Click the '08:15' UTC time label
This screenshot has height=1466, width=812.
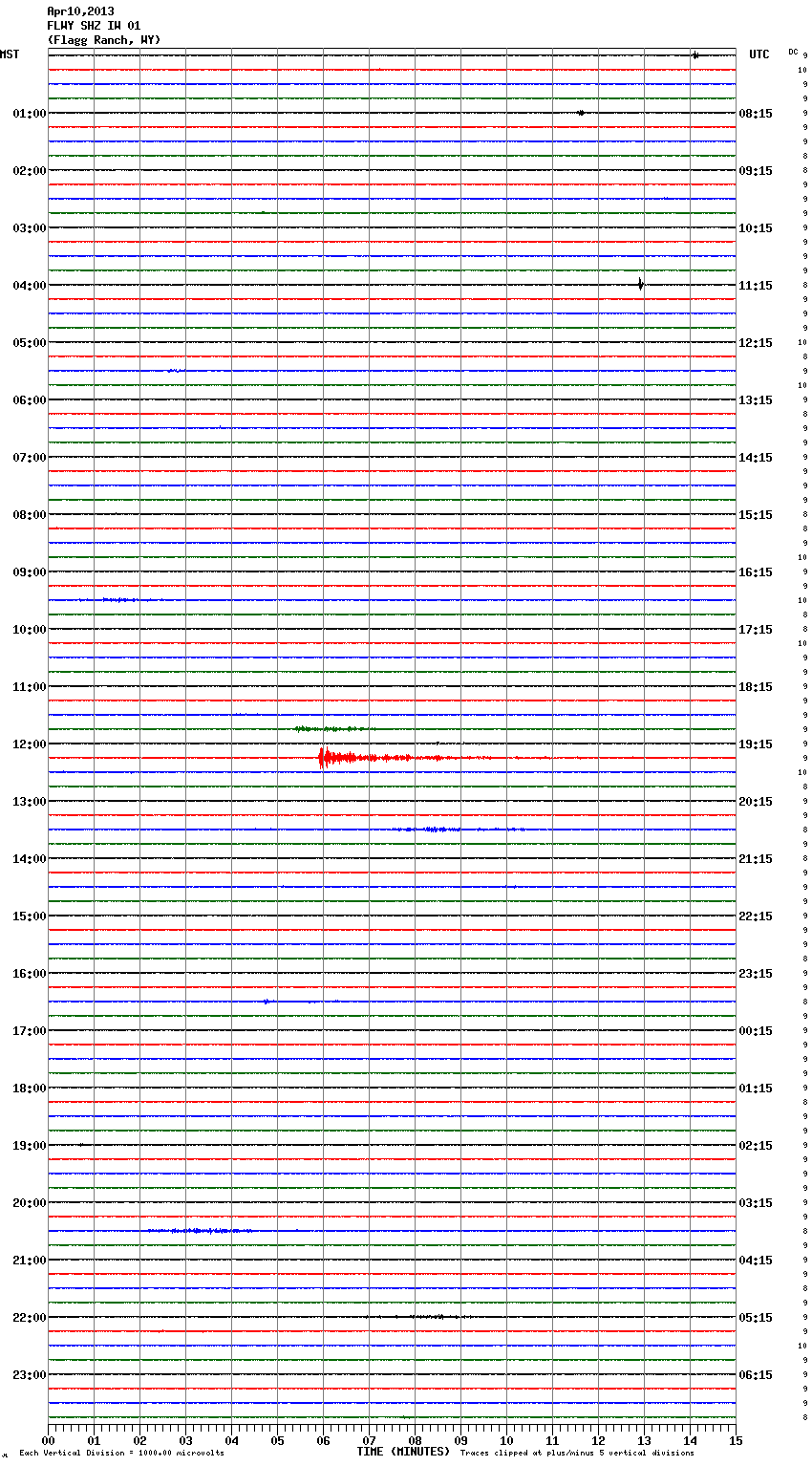click(756, 114)
